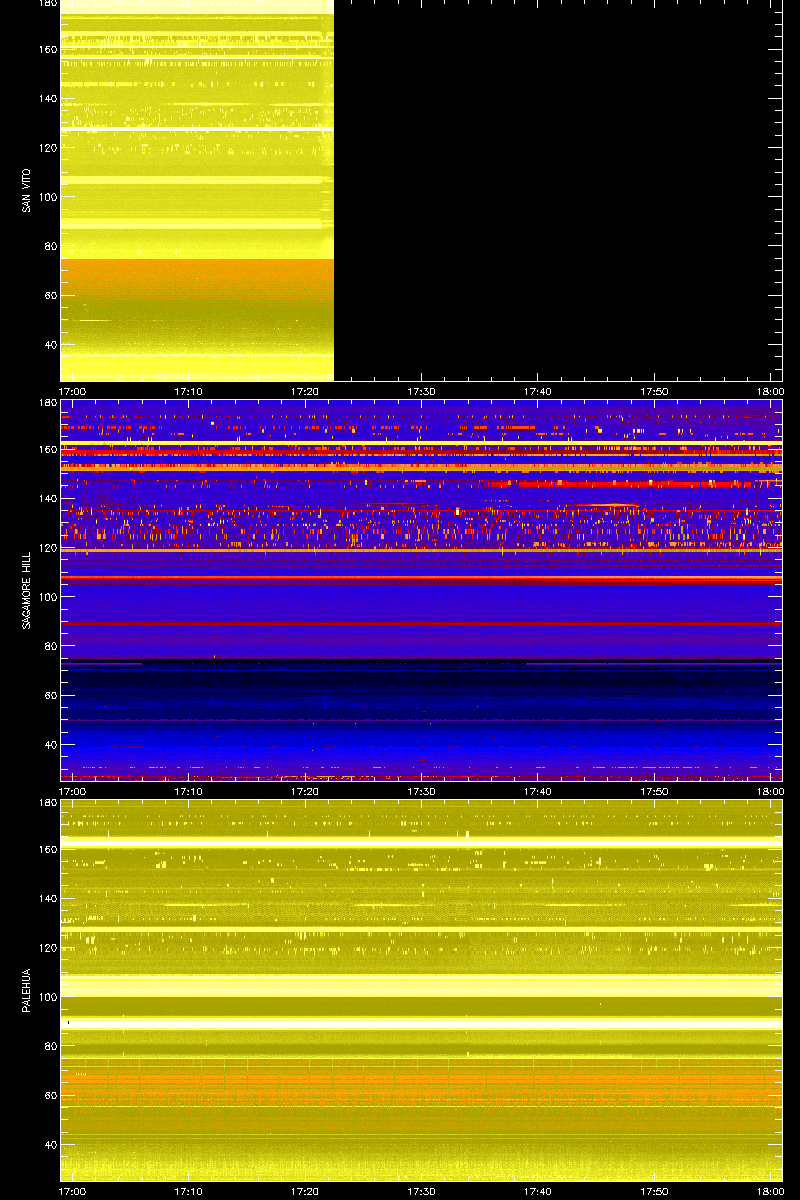Click the 180 frequency label on Palehua axis
Viewport: 800px width, 1200px height.
point(48,803)
